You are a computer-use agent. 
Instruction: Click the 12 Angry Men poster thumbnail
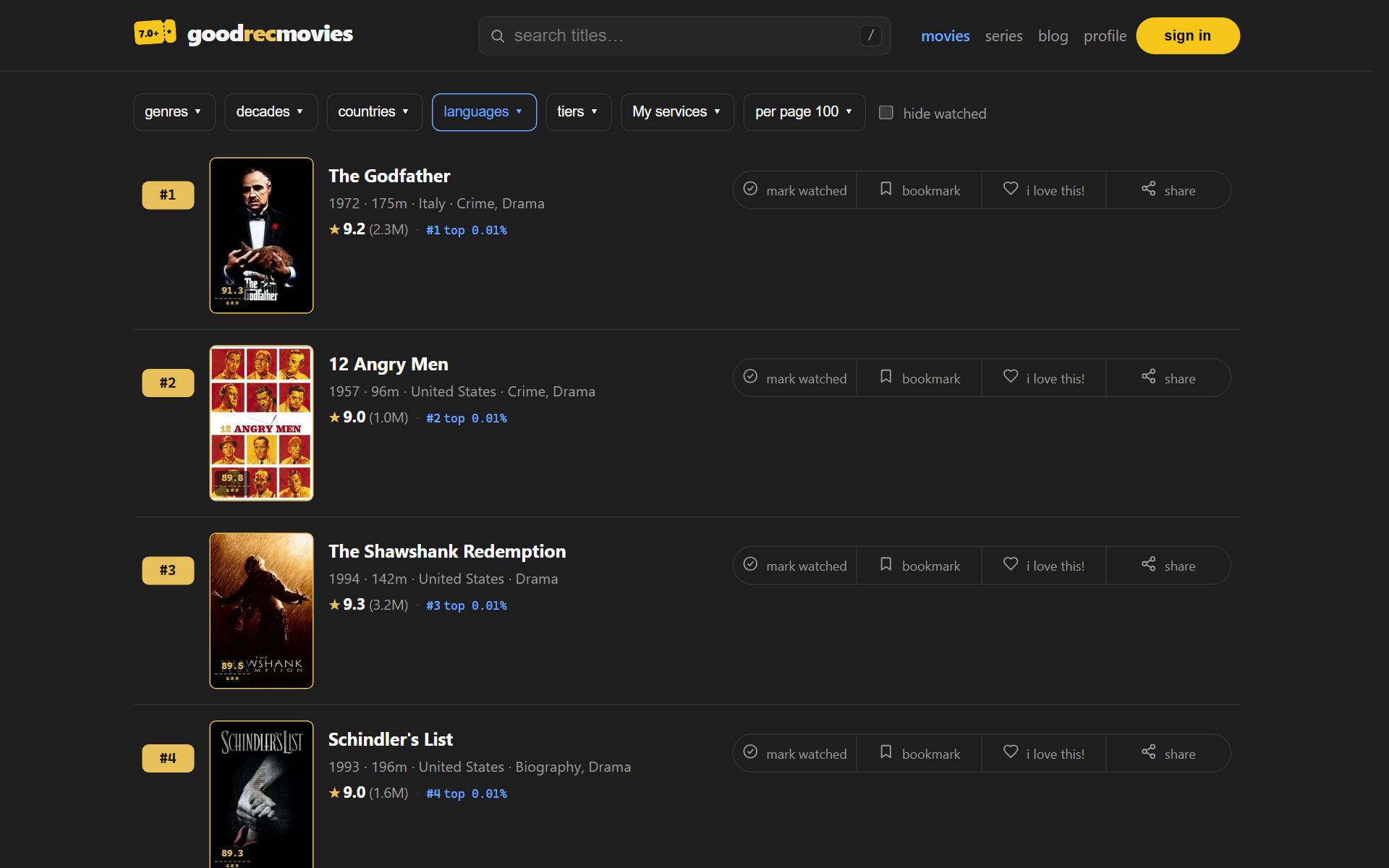261,423
